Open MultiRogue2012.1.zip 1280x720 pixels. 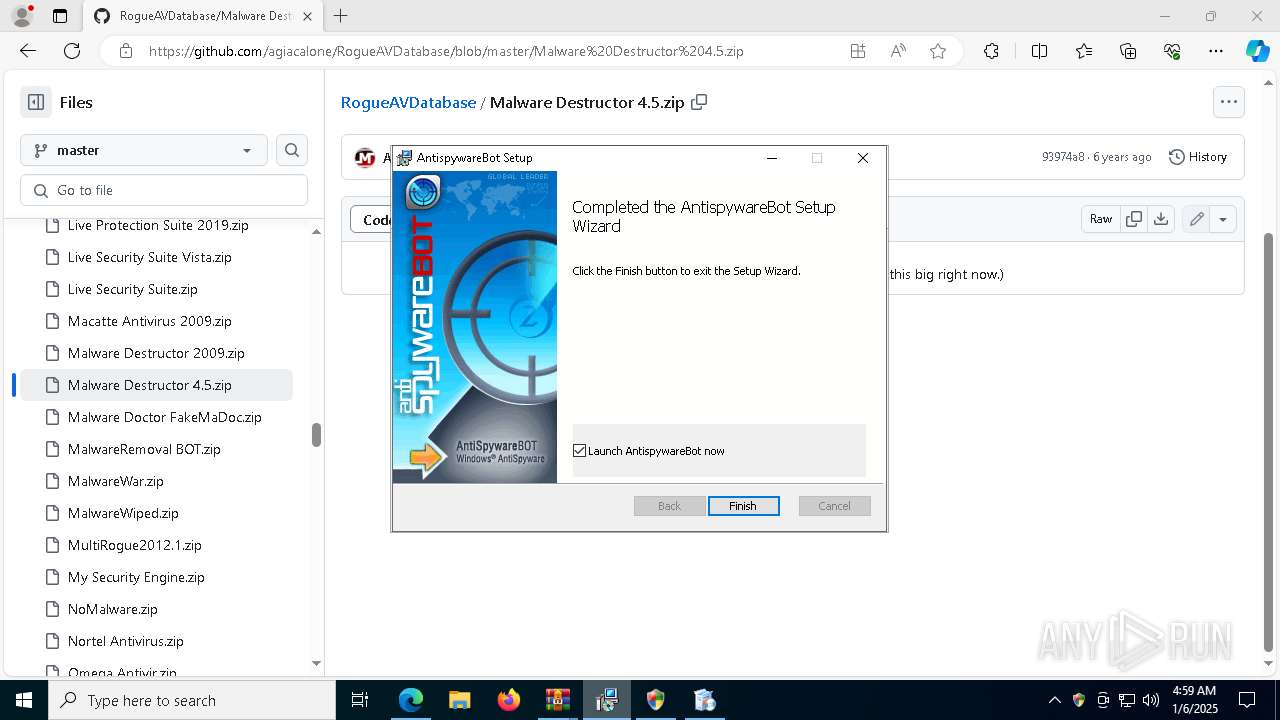pyautogui.click(x=135, y=545)
